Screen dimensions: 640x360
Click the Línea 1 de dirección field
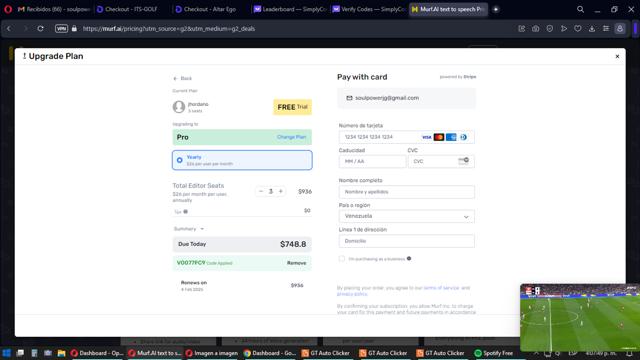point(407,241)
